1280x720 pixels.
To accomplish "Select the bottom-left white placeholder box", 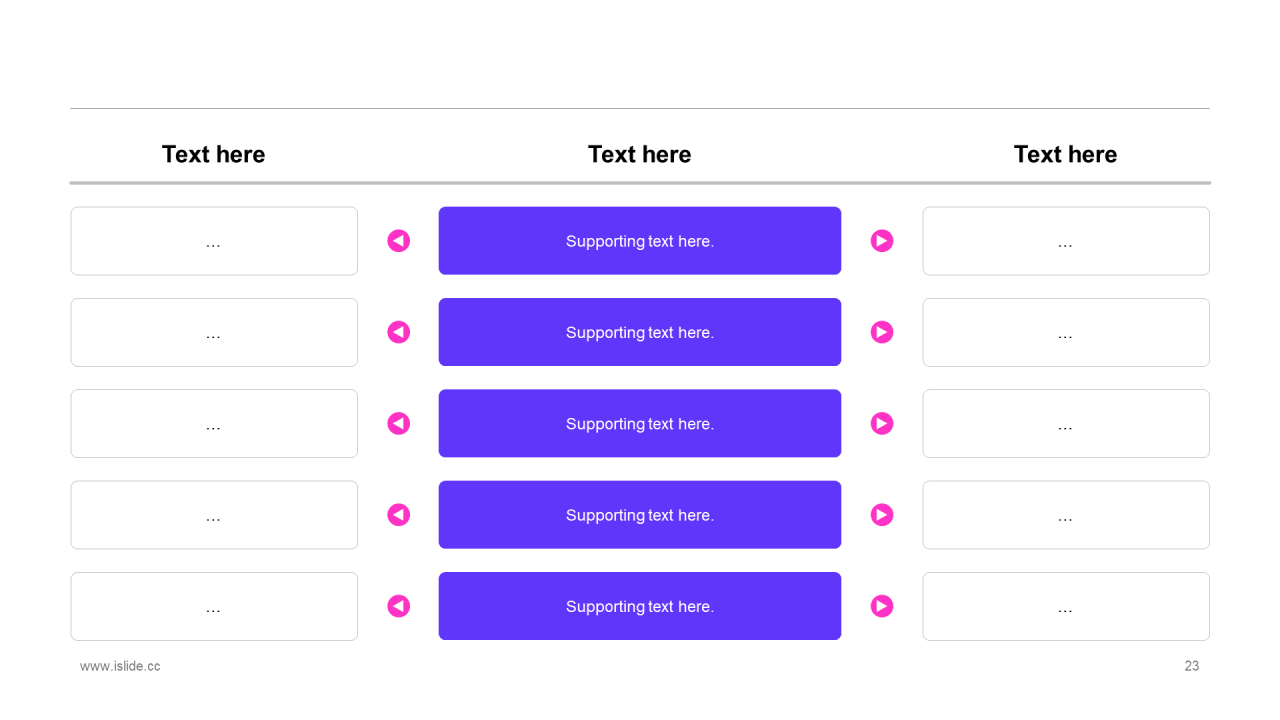I will [x=214, y=606].
